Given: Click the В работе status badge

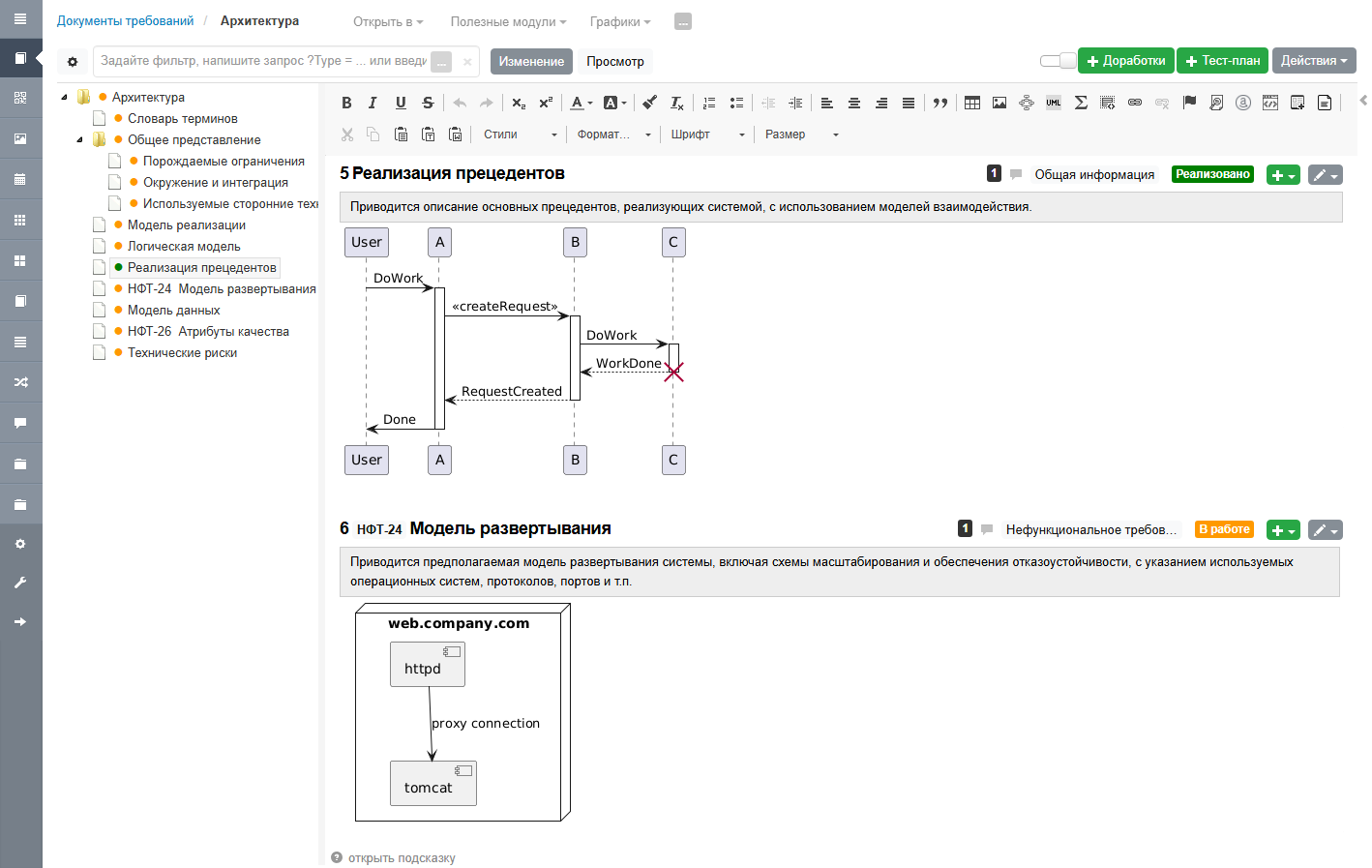Looking at the screenshot, I should 1224,529.
